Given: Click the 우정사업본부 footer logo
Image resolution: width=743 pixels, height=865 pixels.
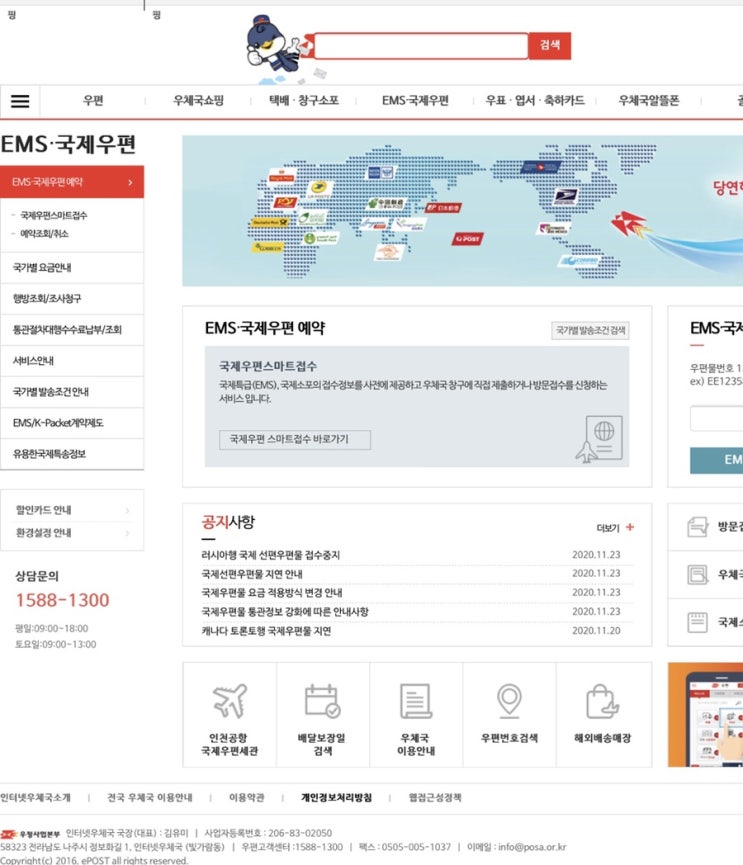Looking at the screenshot, I should point(30,834).
